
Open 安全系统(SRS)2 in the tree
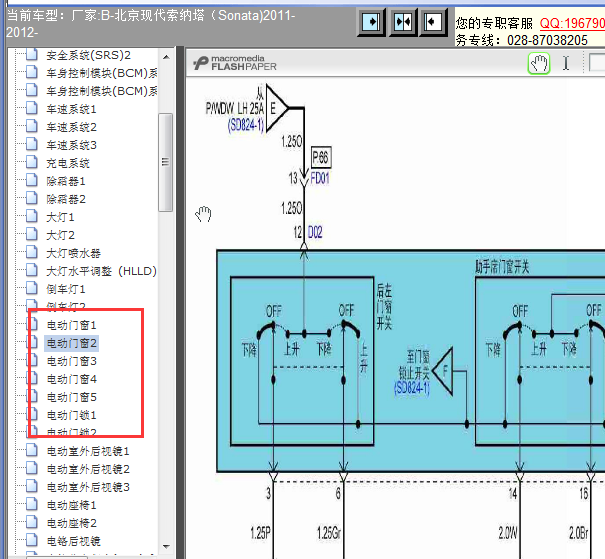[88, 56]
